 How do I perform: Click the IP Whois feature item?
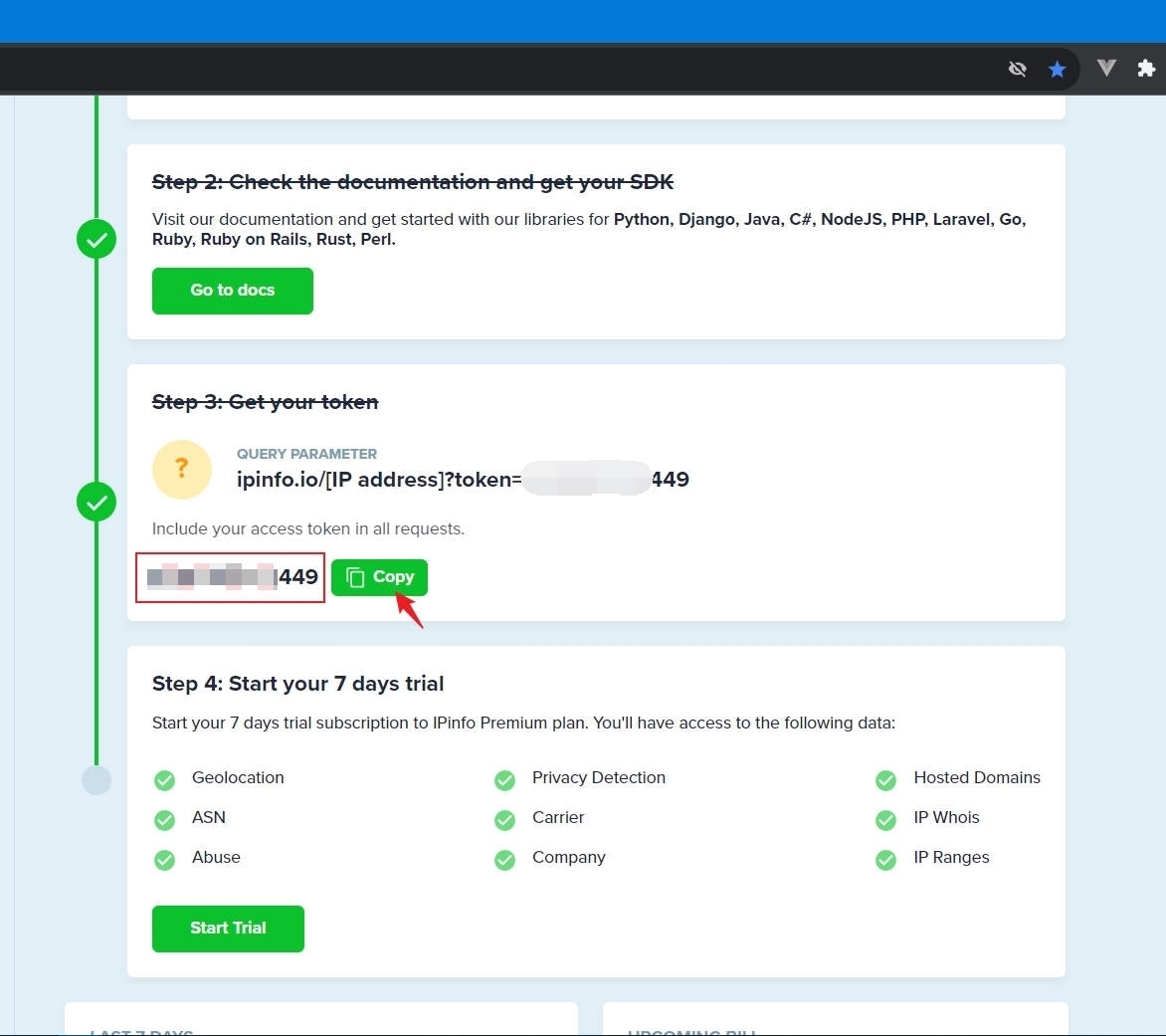point(947,817)
